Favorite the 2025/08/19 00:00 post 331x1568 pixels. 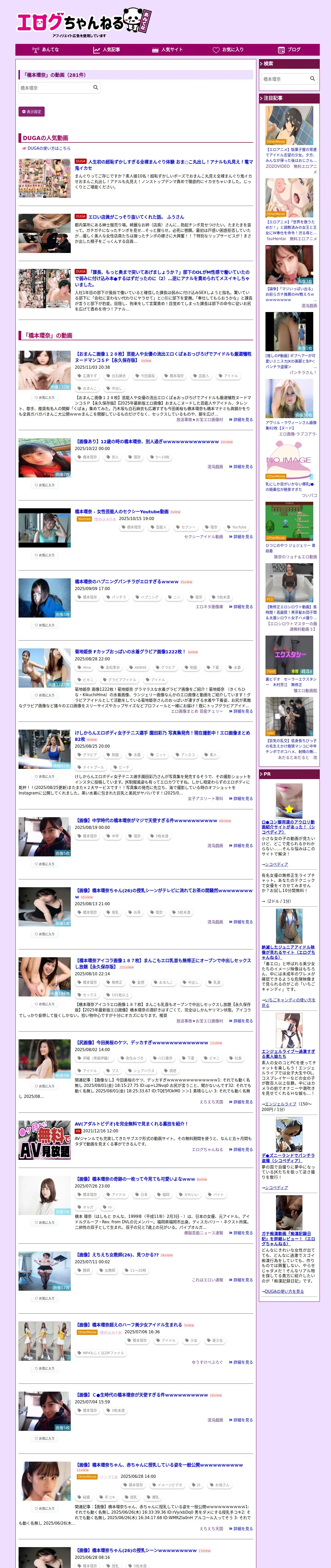(44, 864)
